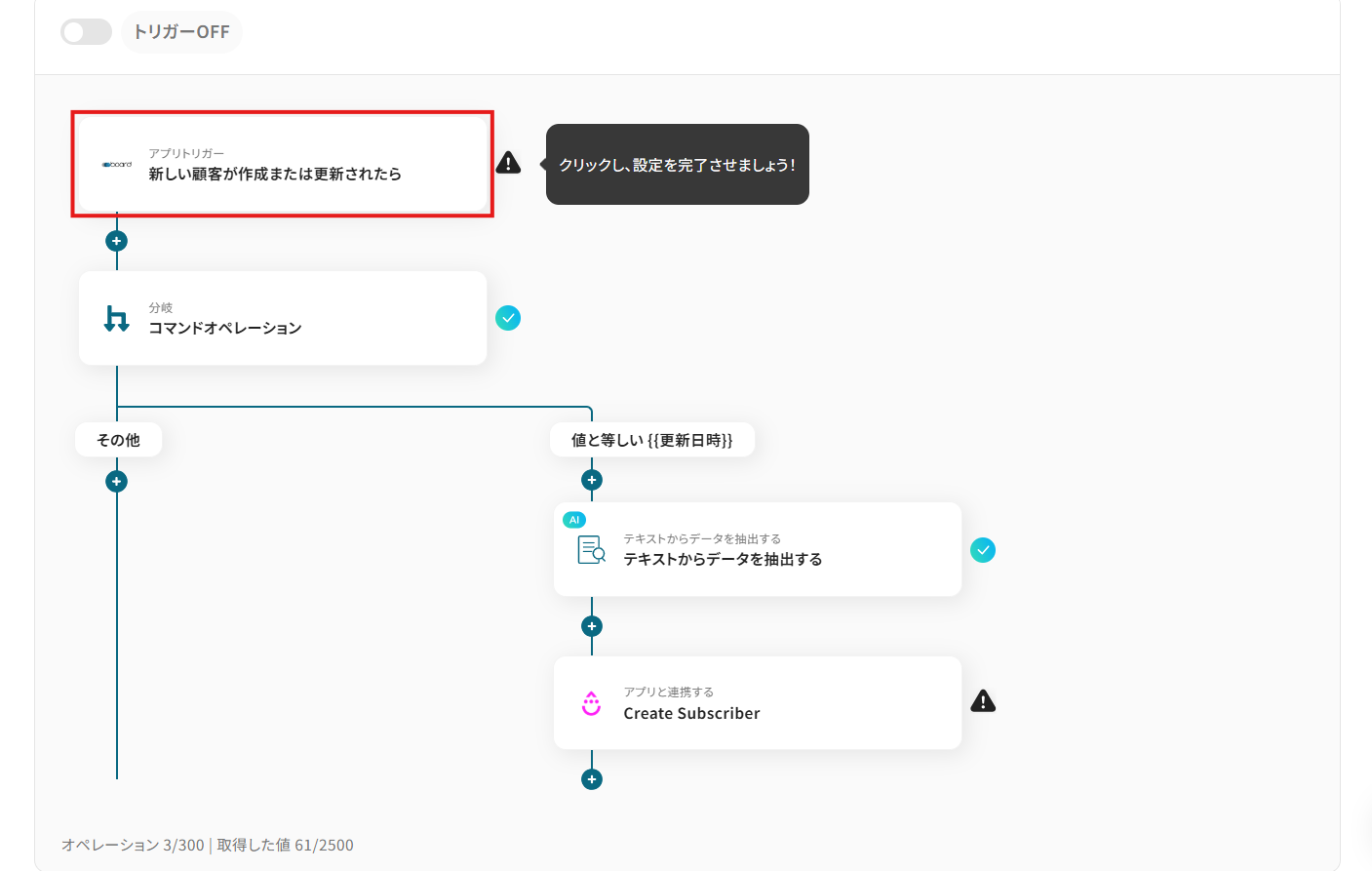Screen dimensions: 1372x871
Task: Click the checkmark beside コマンドオペレーション
Action: 508,318
